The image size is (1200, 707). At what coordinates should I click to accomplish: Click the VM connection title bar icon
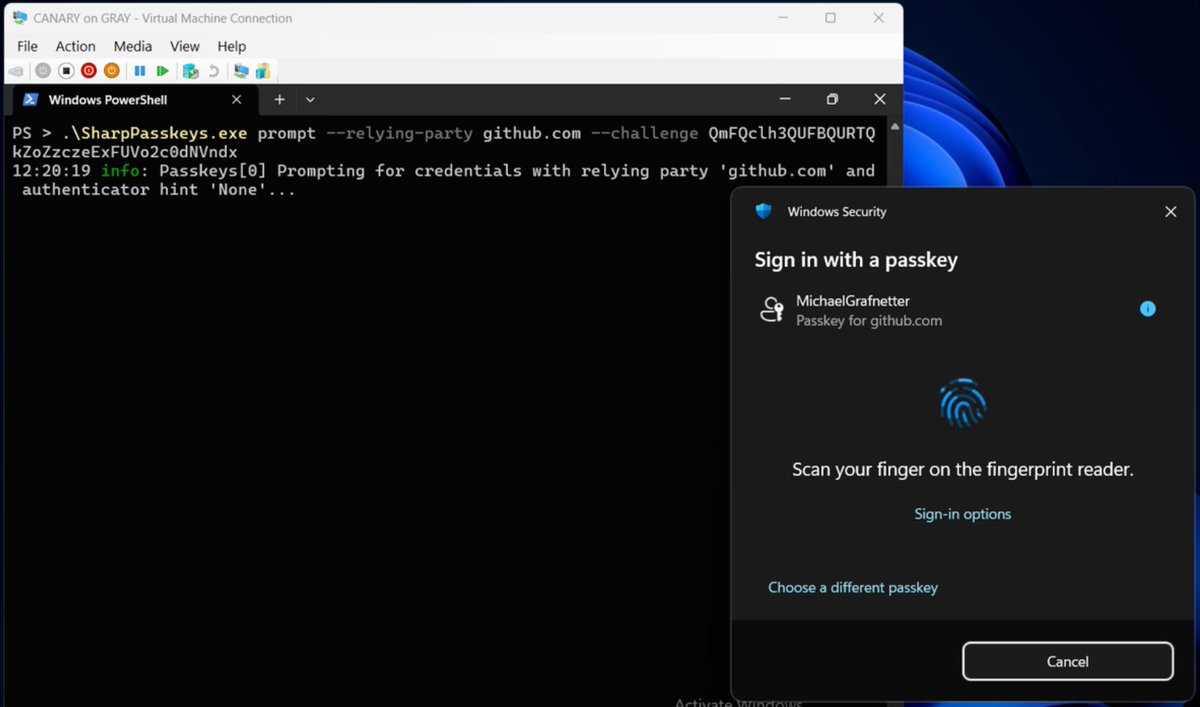pyautogui.click(x=20, y=18)
